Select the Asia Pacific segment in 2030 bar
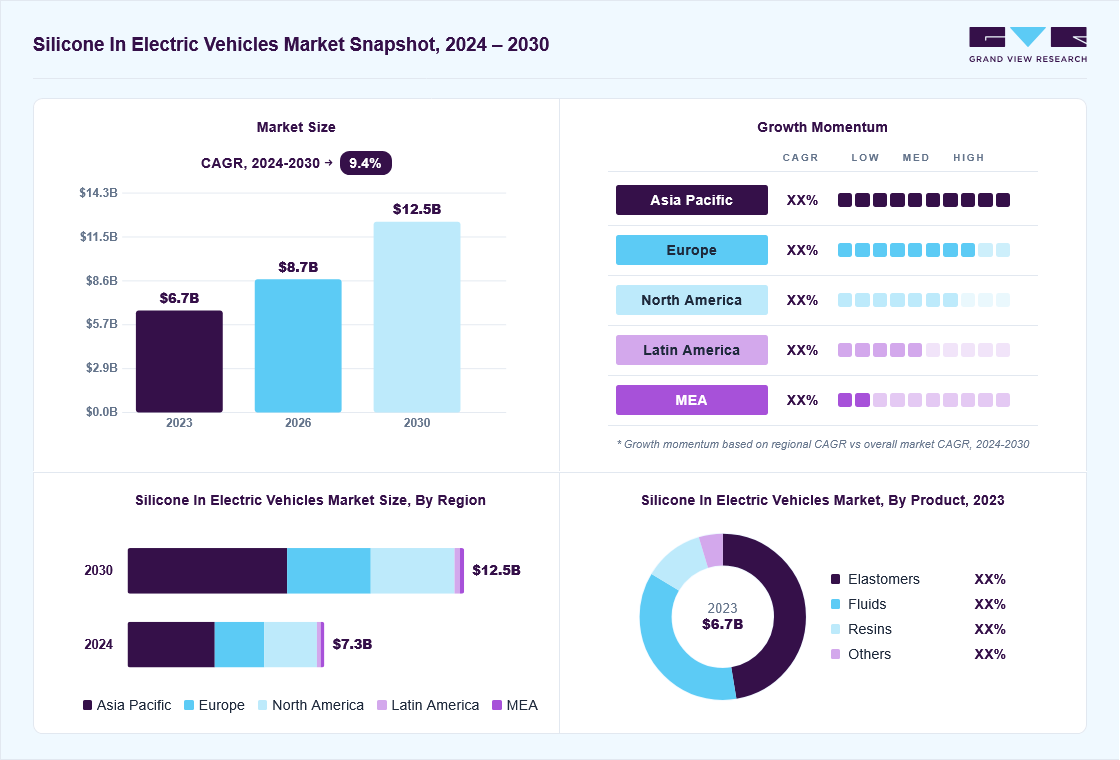 (207, 571)
